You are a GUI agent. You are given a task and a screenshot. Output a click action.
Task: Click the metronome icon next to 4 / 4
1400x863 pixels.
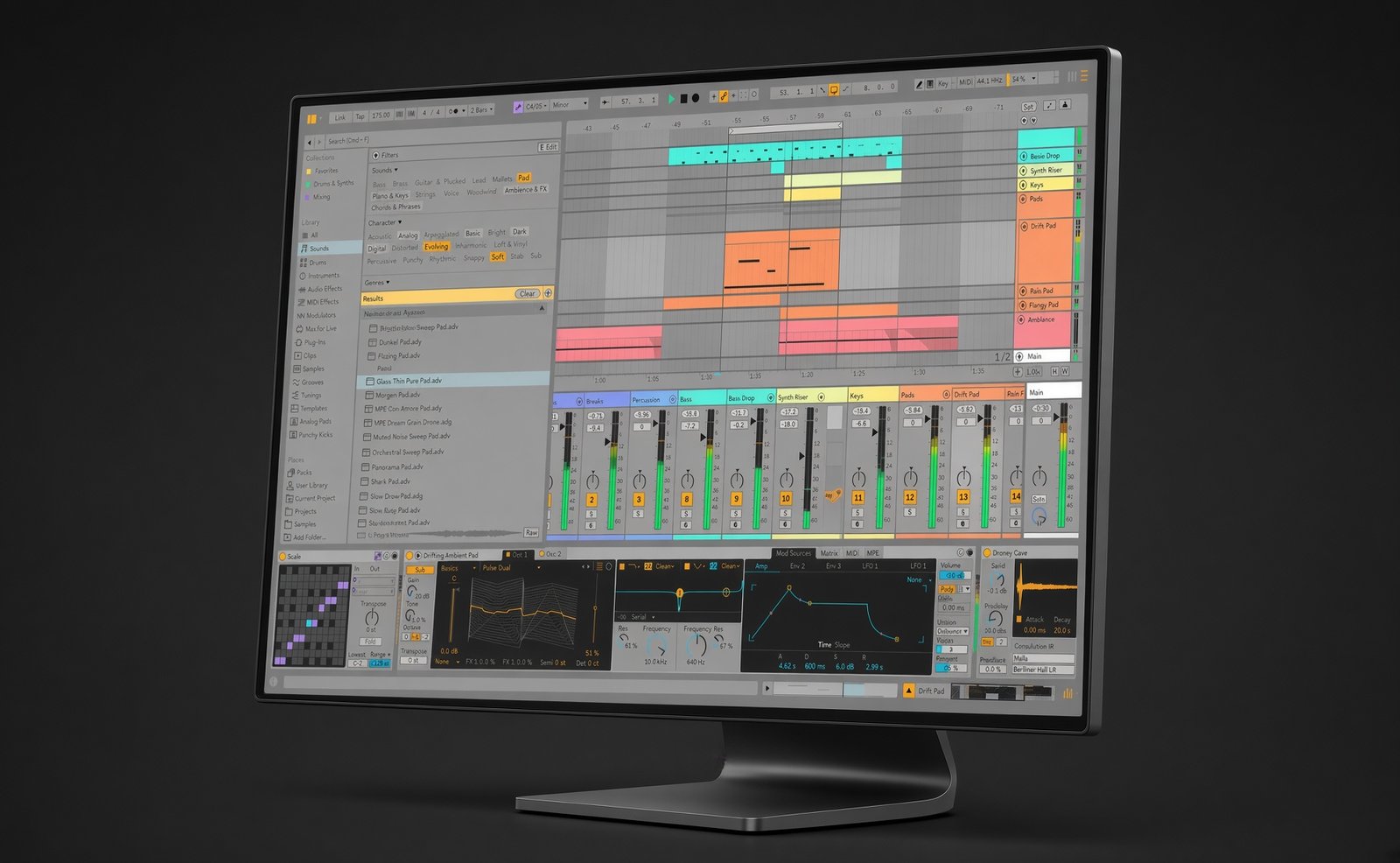point(454,111)
